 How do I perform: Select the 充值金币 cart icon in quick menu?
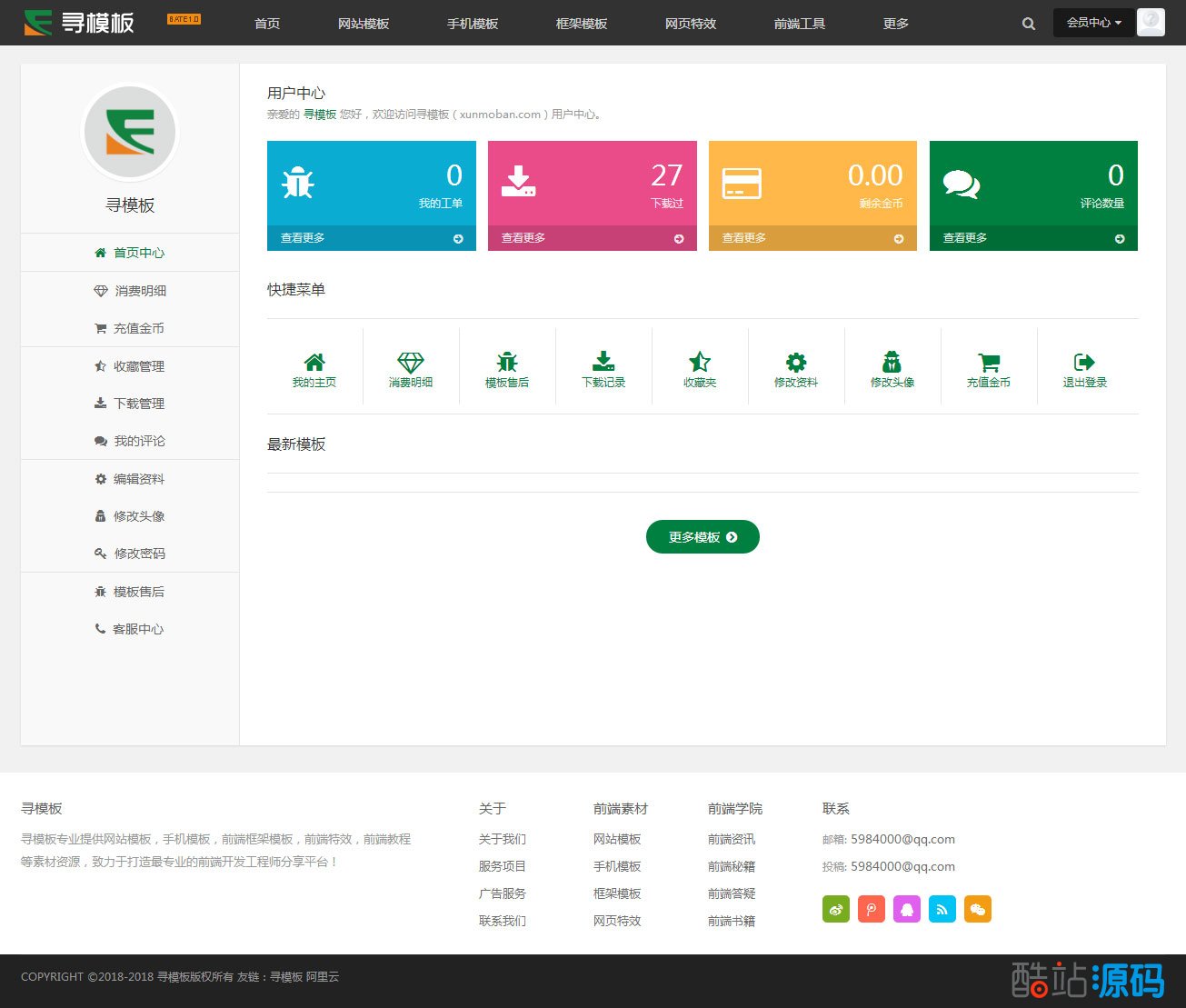pos(989,362)
